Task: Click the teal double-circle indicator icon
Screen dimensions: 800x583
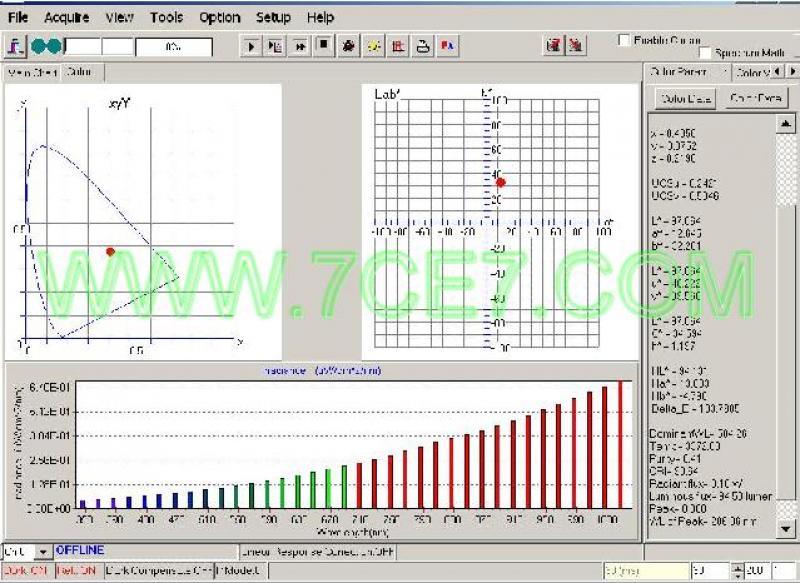Action: coord(46,46)
